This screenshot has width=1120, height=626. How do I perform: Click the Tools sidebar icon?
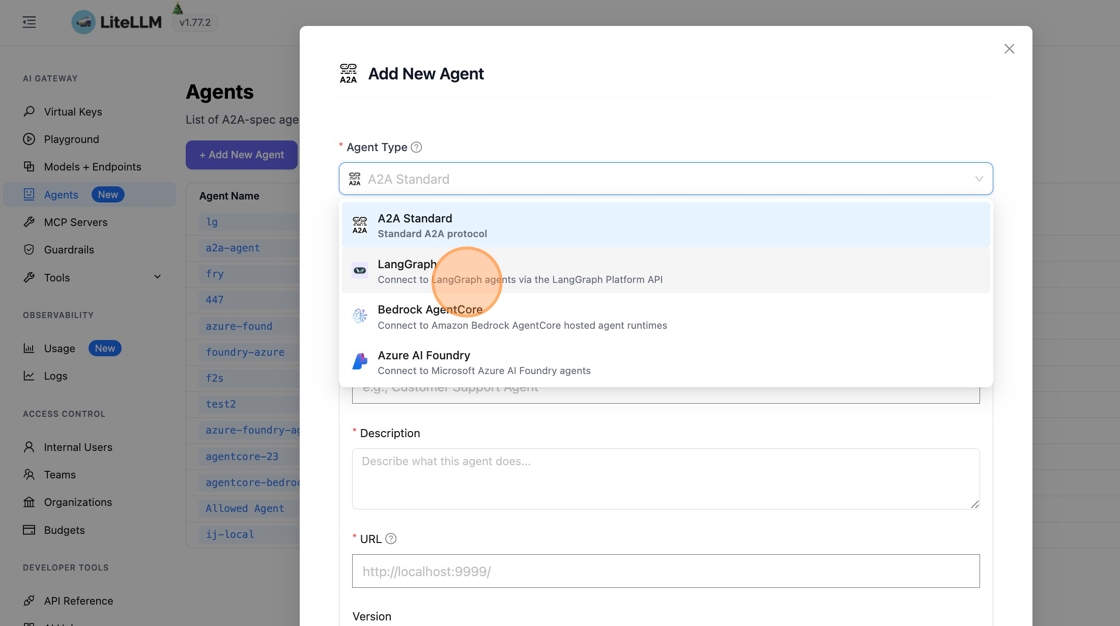click(x=29, y=277)
